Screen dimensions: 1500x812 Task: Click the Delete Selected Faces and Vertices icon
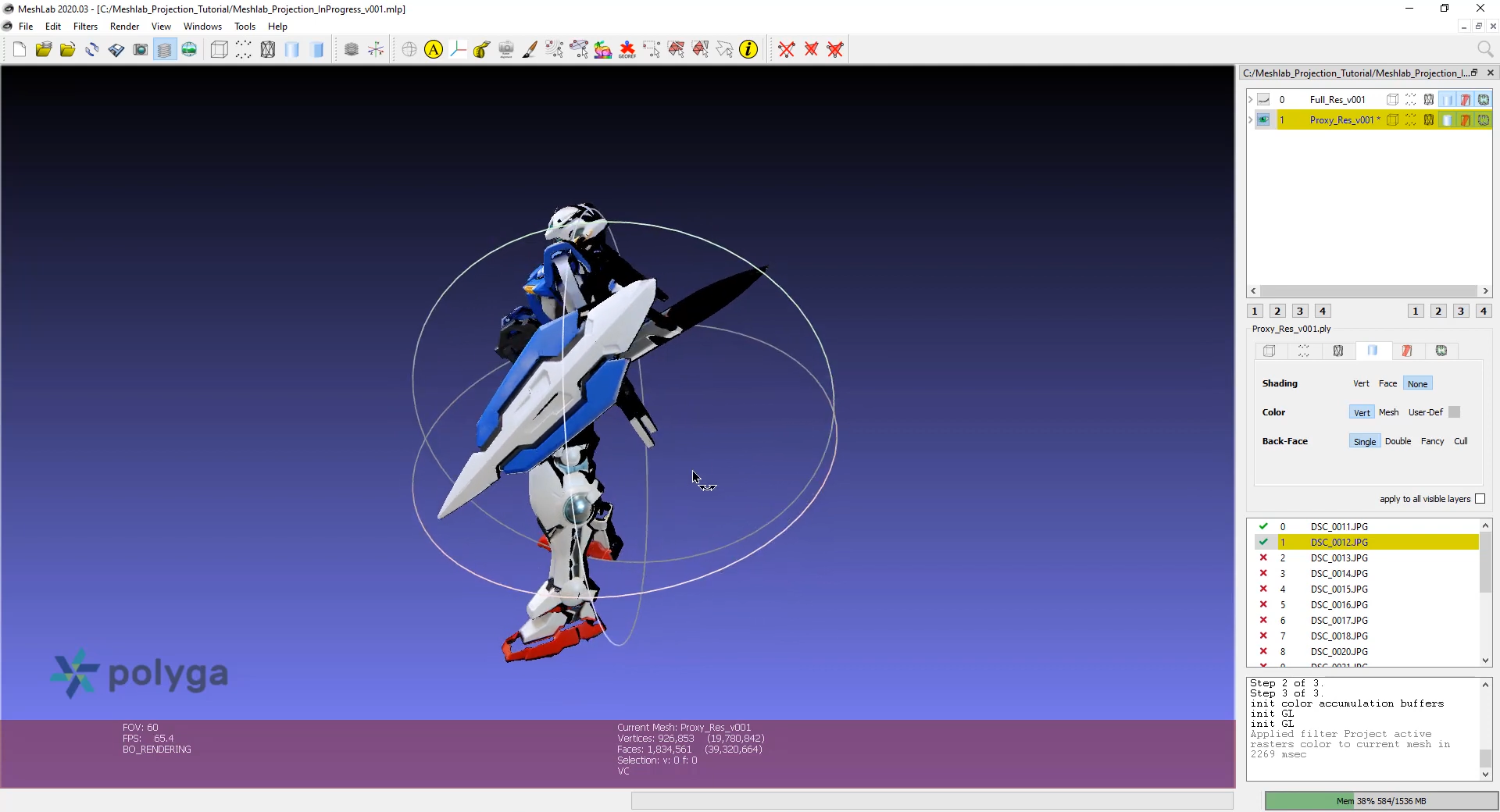(x=835, y=50)
